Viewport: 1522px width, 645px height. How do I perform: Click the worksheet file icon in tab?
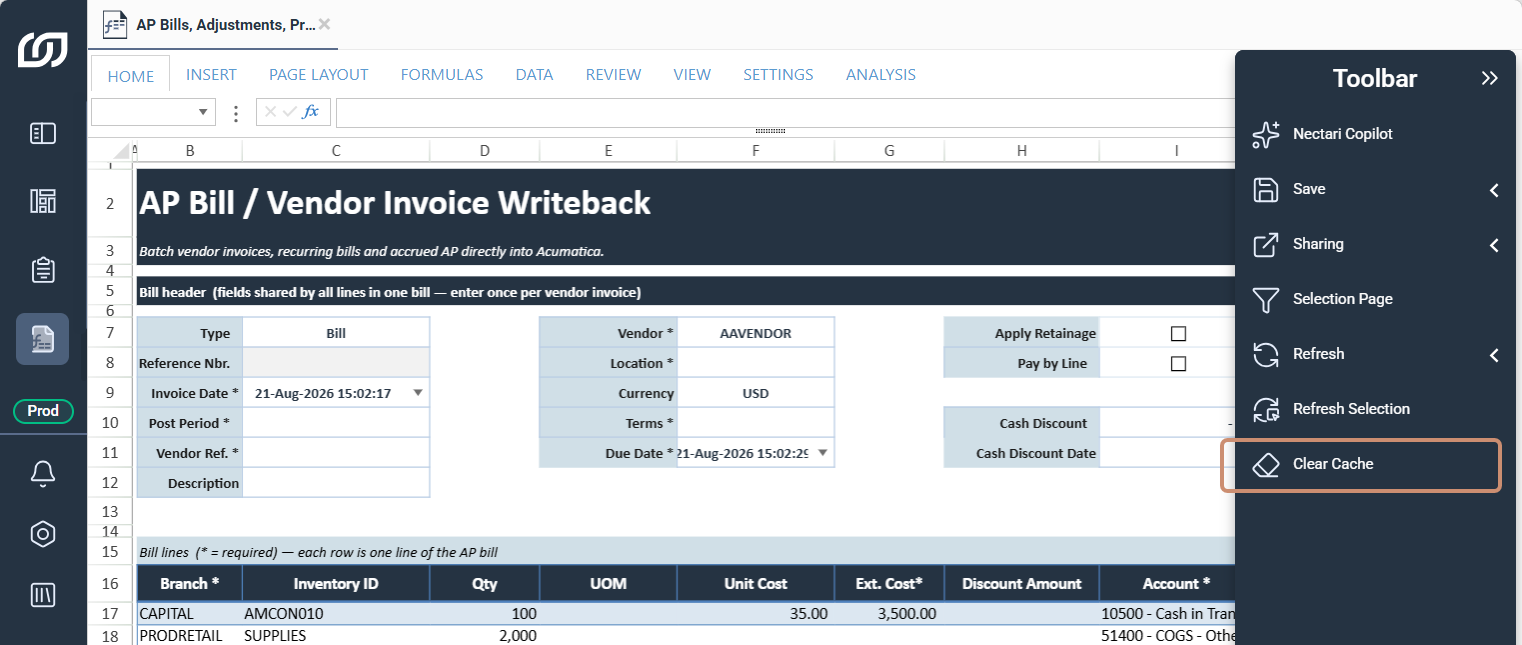pyautogui.click(x=116, y=24)
